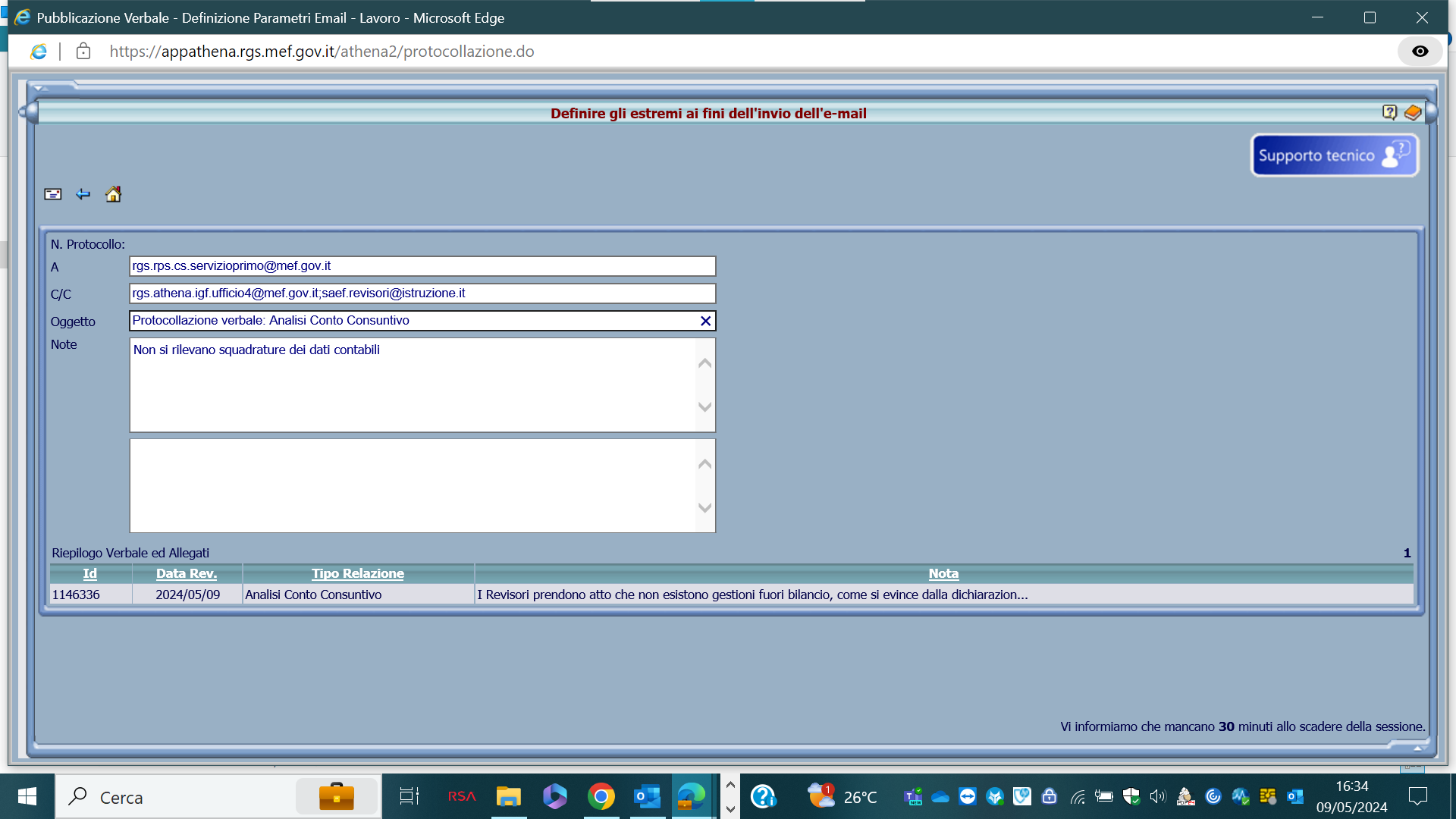Expand hidden system tray icons chevron
The height and width of the screenshot is (819, 1456).
tap(730, 785)
